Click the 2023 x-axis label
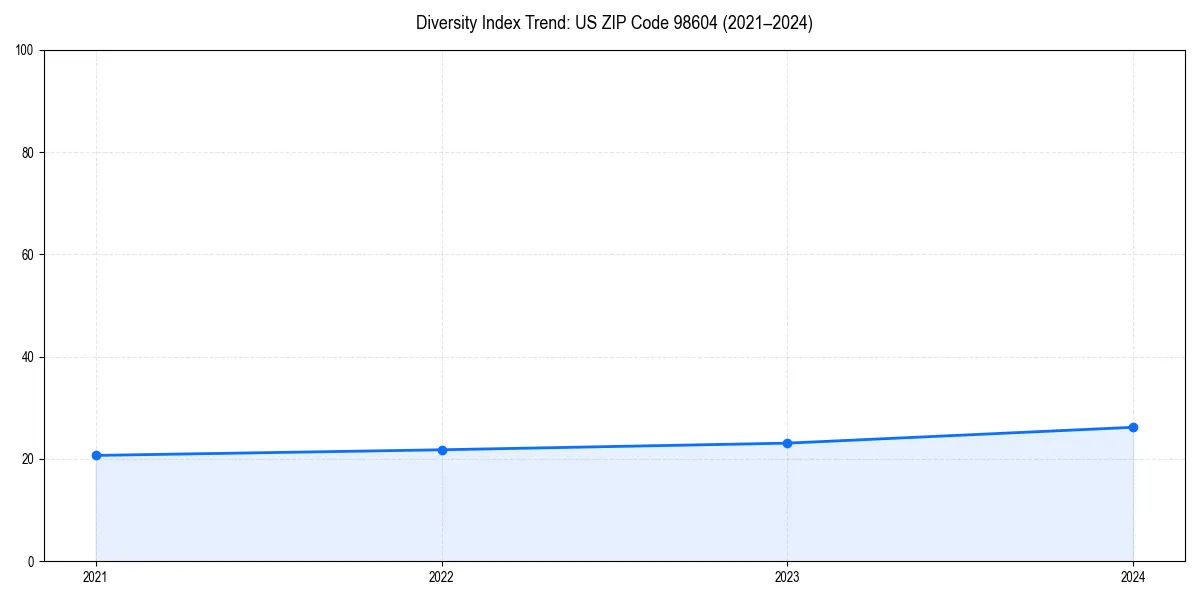This screenshot has width=1200, height=600. point(788,577)
